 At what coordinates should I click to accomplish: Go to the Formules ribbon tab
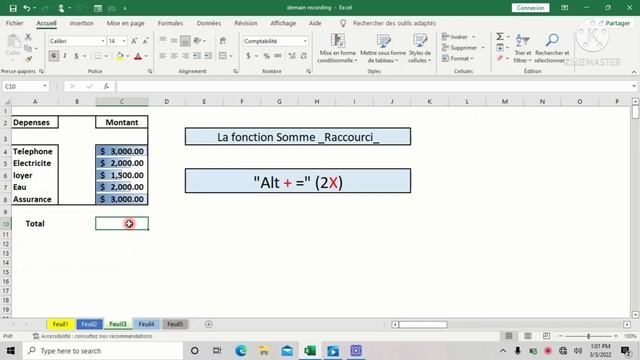click(x=170, y=23)
